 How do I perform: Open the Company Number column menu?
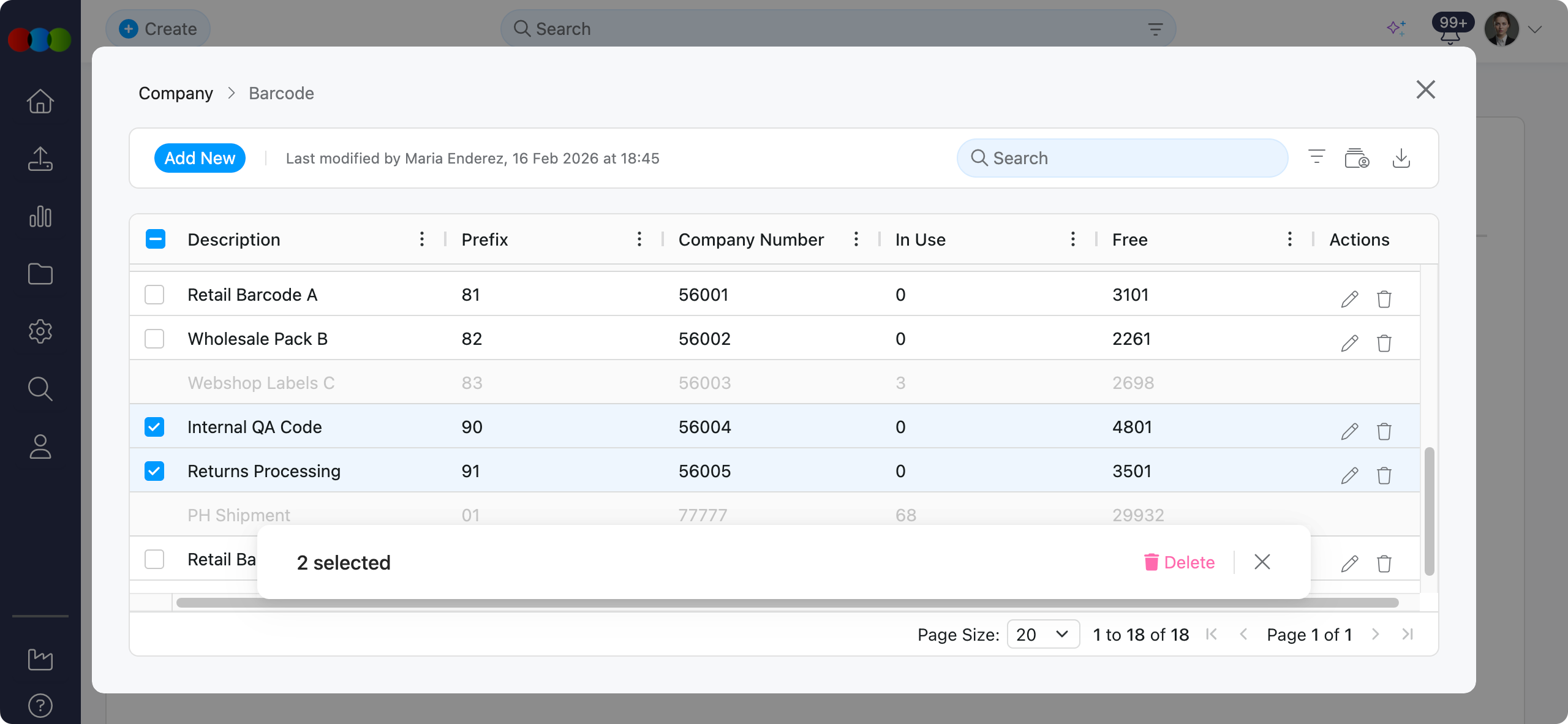pos(856,239)
